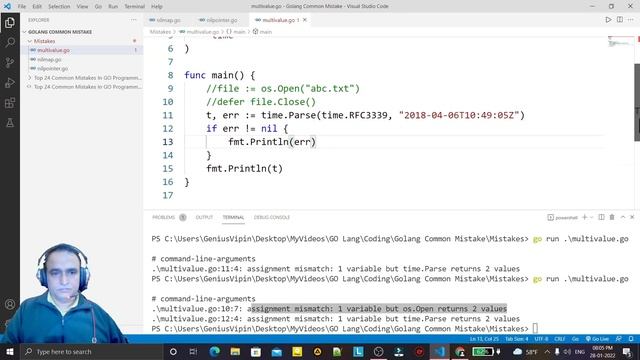
Task: Open the Selection menu
Action: [59, 7]
